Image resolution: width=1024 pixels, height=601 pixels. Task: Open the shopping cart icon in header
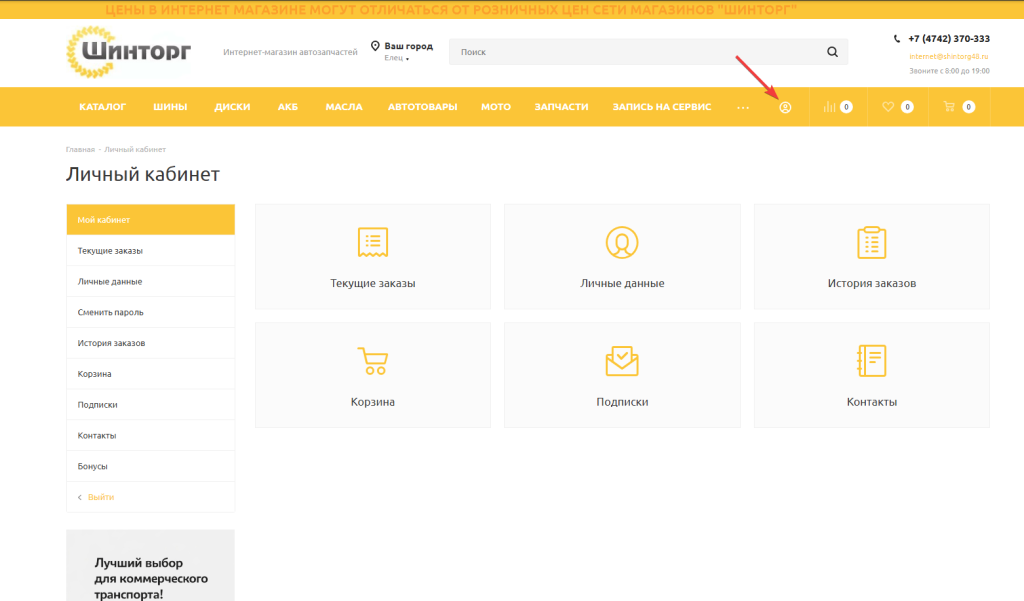(949, 106)
